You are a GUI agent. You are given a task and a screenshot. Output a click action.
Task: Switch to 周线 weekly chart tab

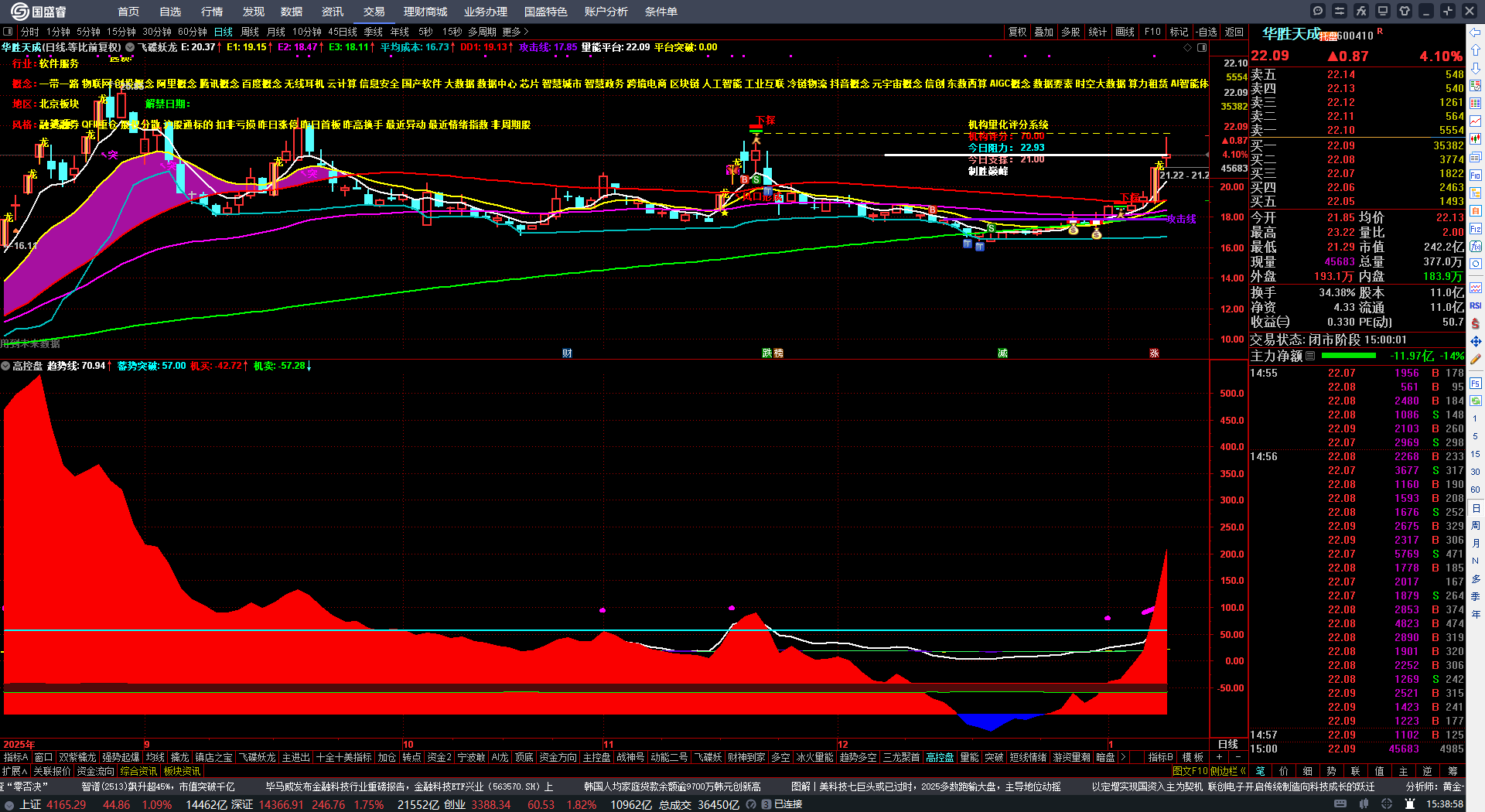tap(250, 32)
